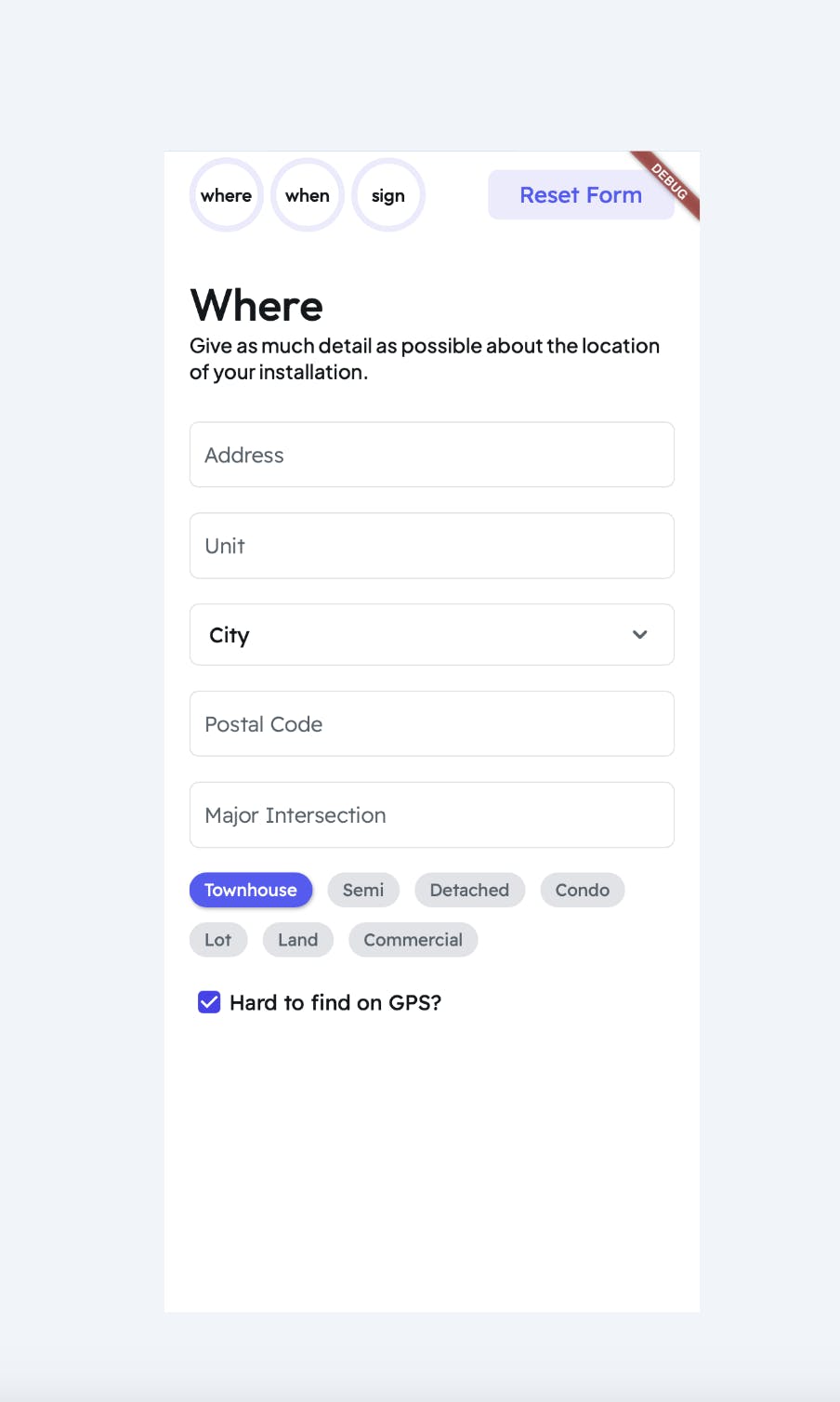Select the Major Intersection field
840x1402 pixels.
(x=431, y=815)
